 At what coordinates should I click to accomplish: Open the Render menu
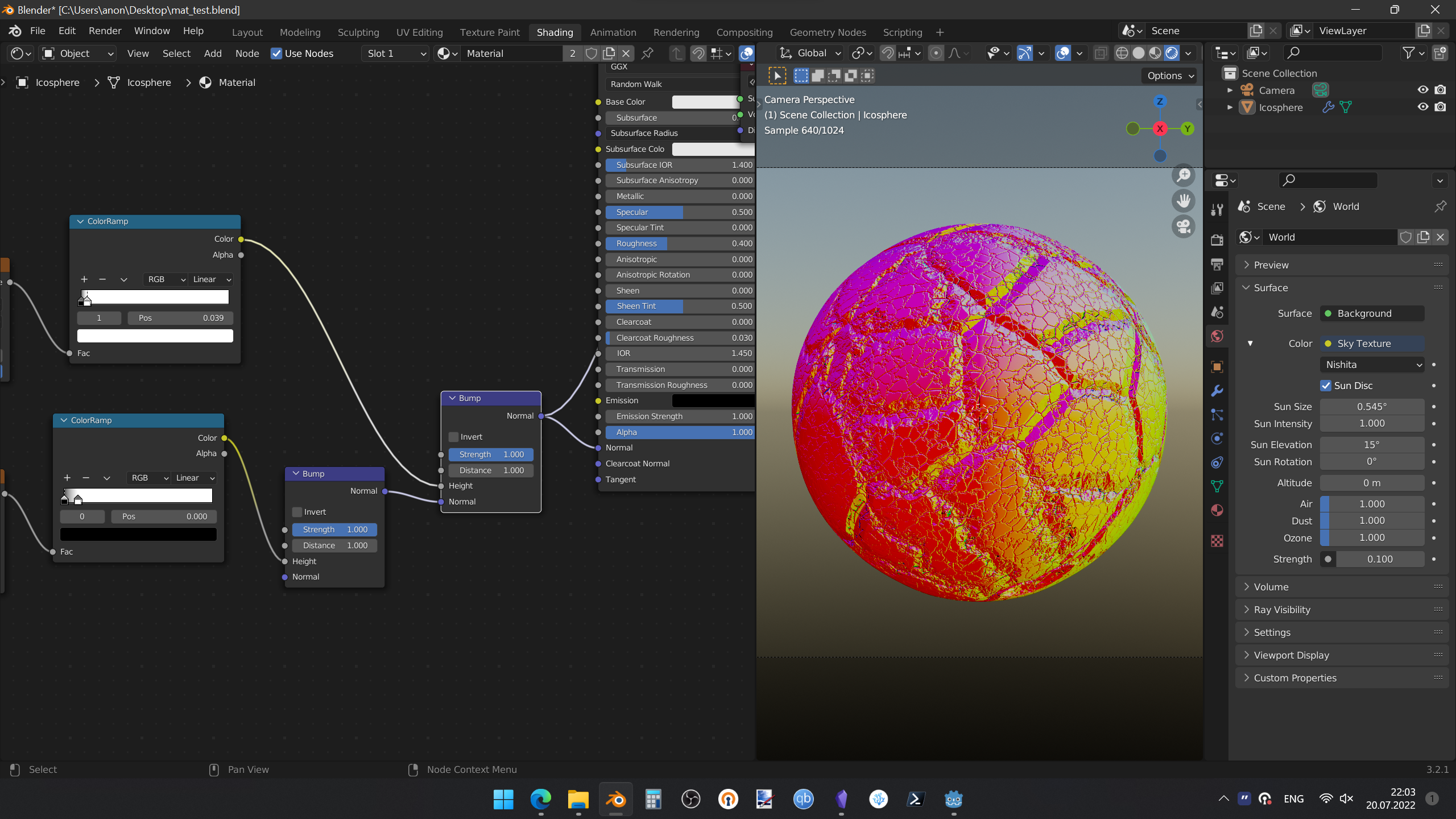pyautogui.click(x=105, y=31)
